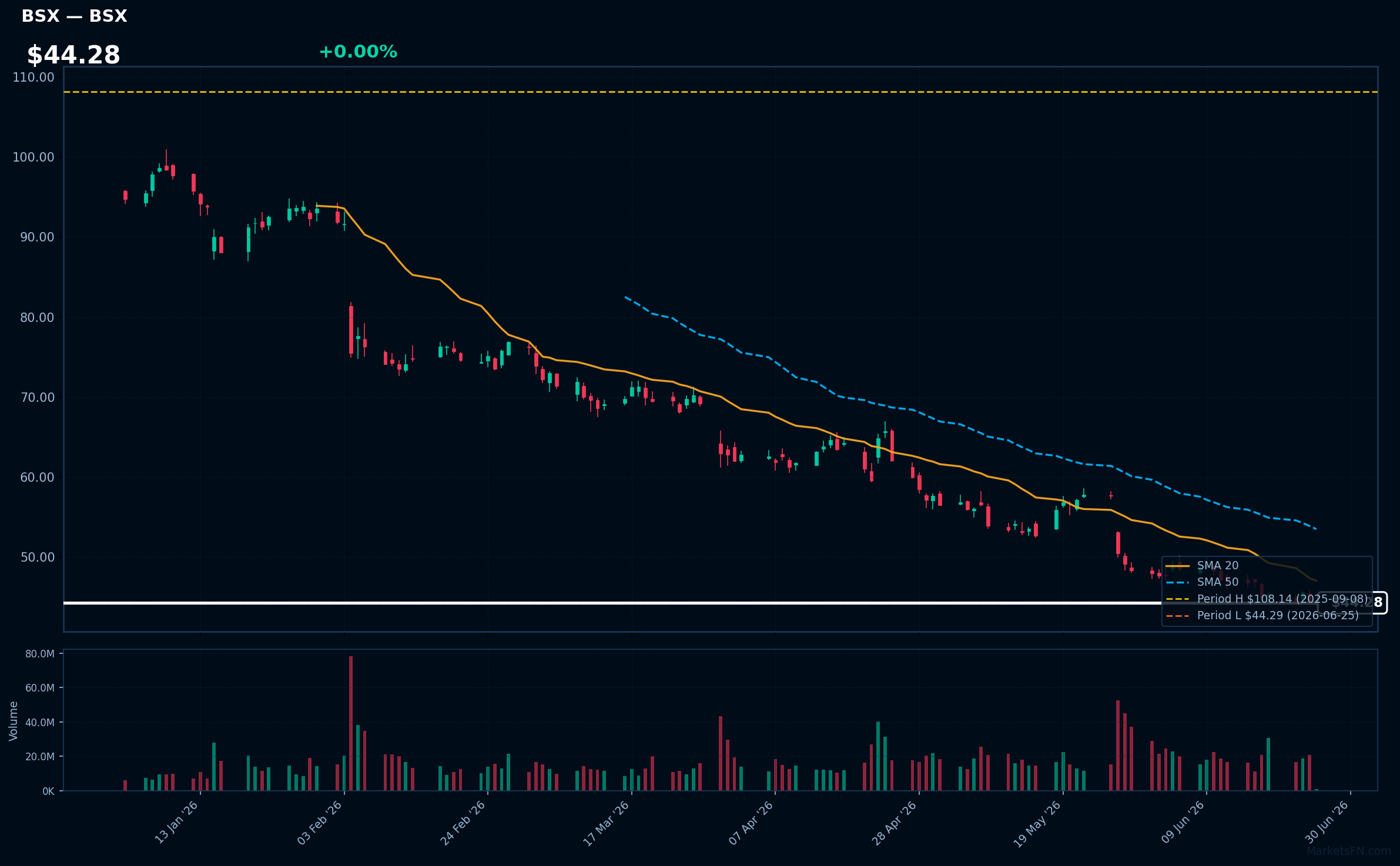The image size is (1400, 866).
Task: Click the 28 Apr '26 date label
Action: [895, 823]
